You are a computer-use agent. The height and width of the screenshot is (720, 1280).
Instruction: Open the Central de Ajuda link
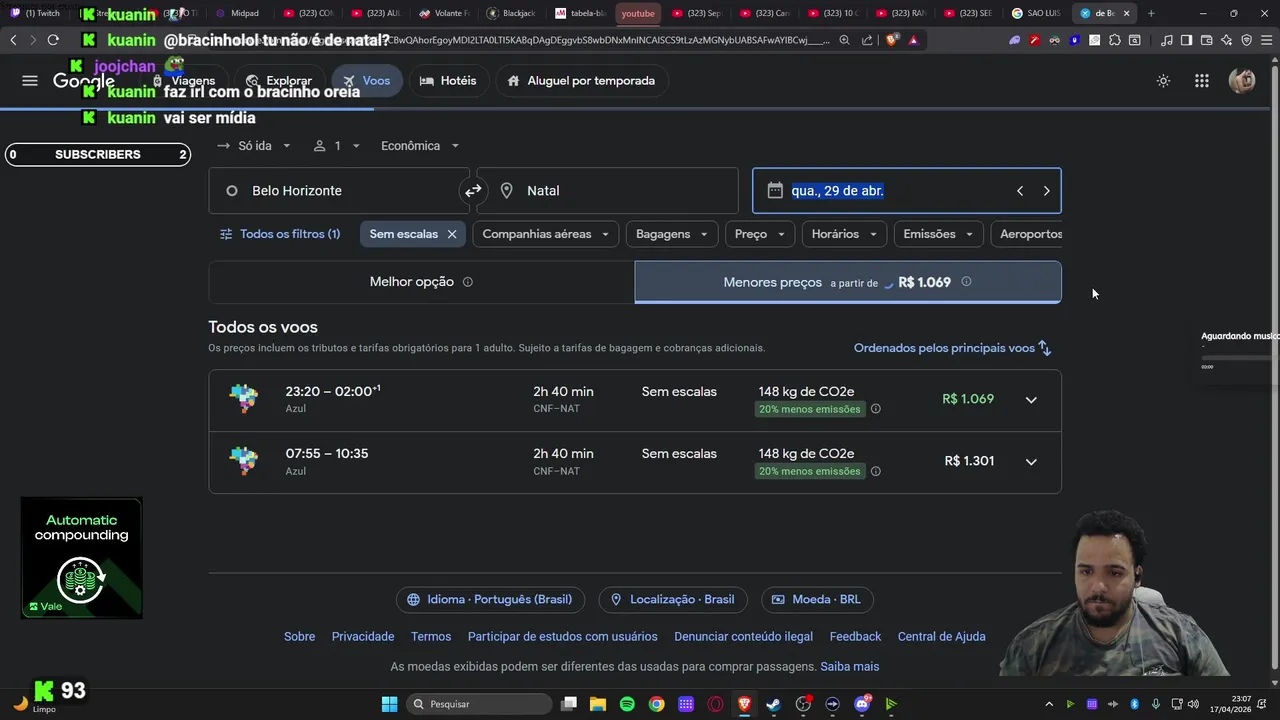942,637
